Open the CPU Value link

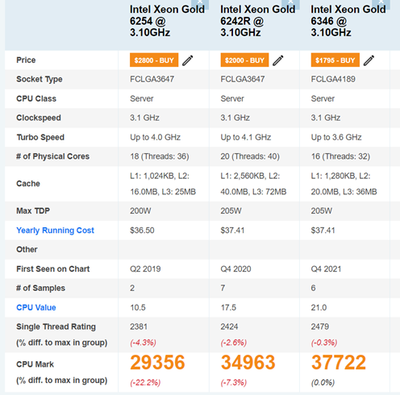pos(36,307)
